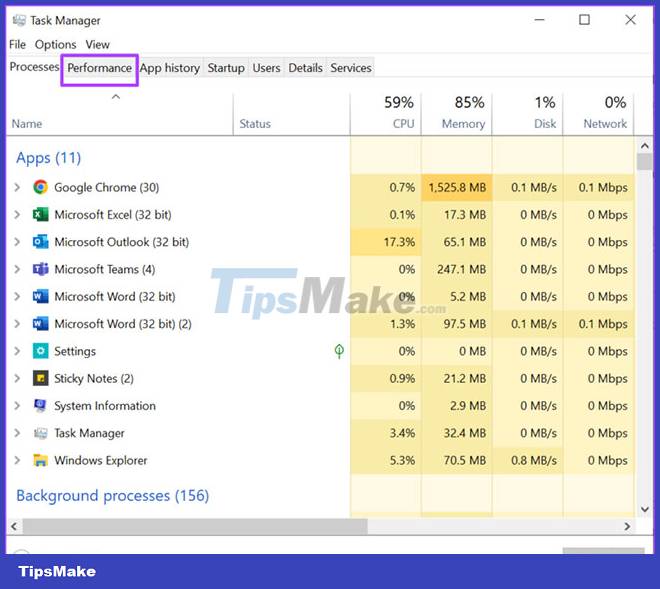Sort by the 0% Network column
The image size is (660, 589).
(598, 114)
